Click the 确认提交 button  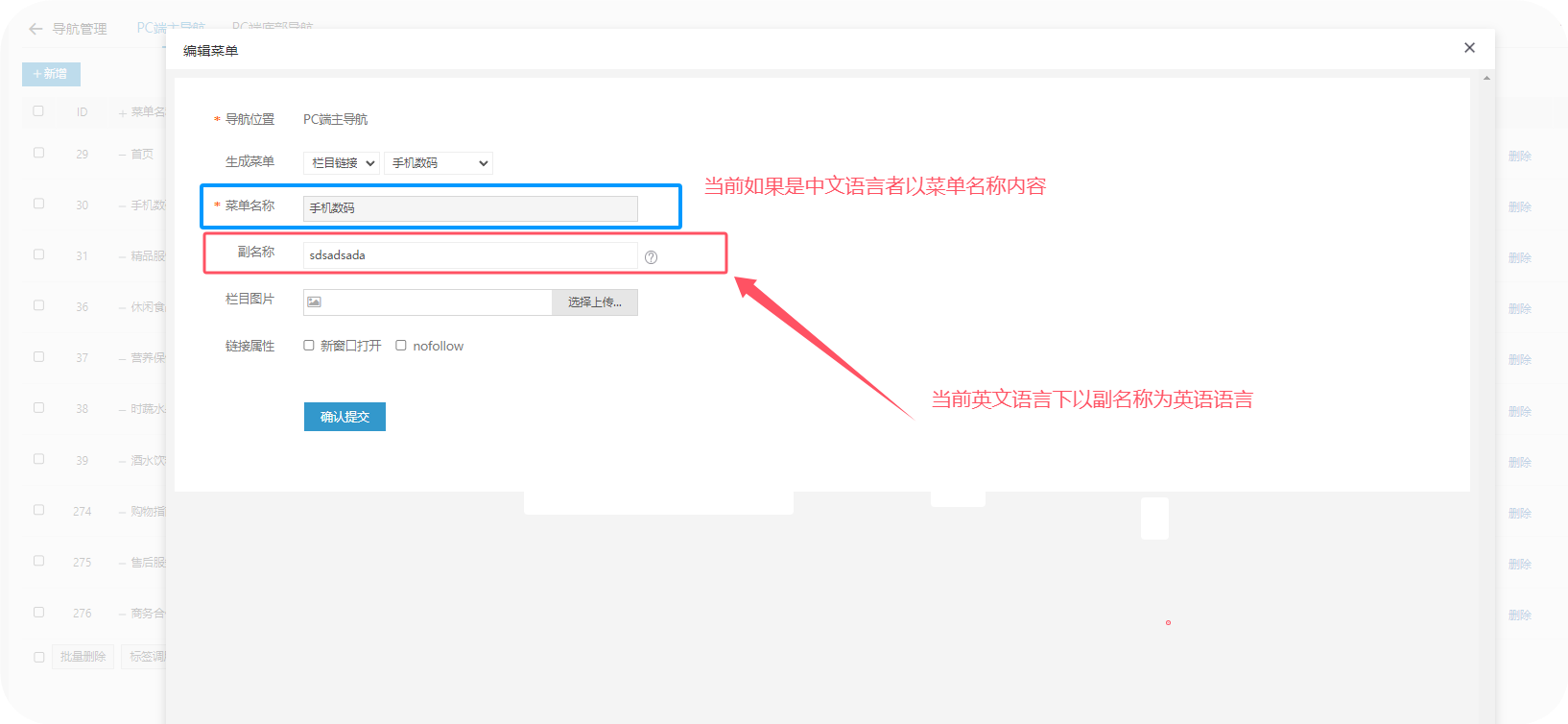pyautogui.click(x=344, y=417)
